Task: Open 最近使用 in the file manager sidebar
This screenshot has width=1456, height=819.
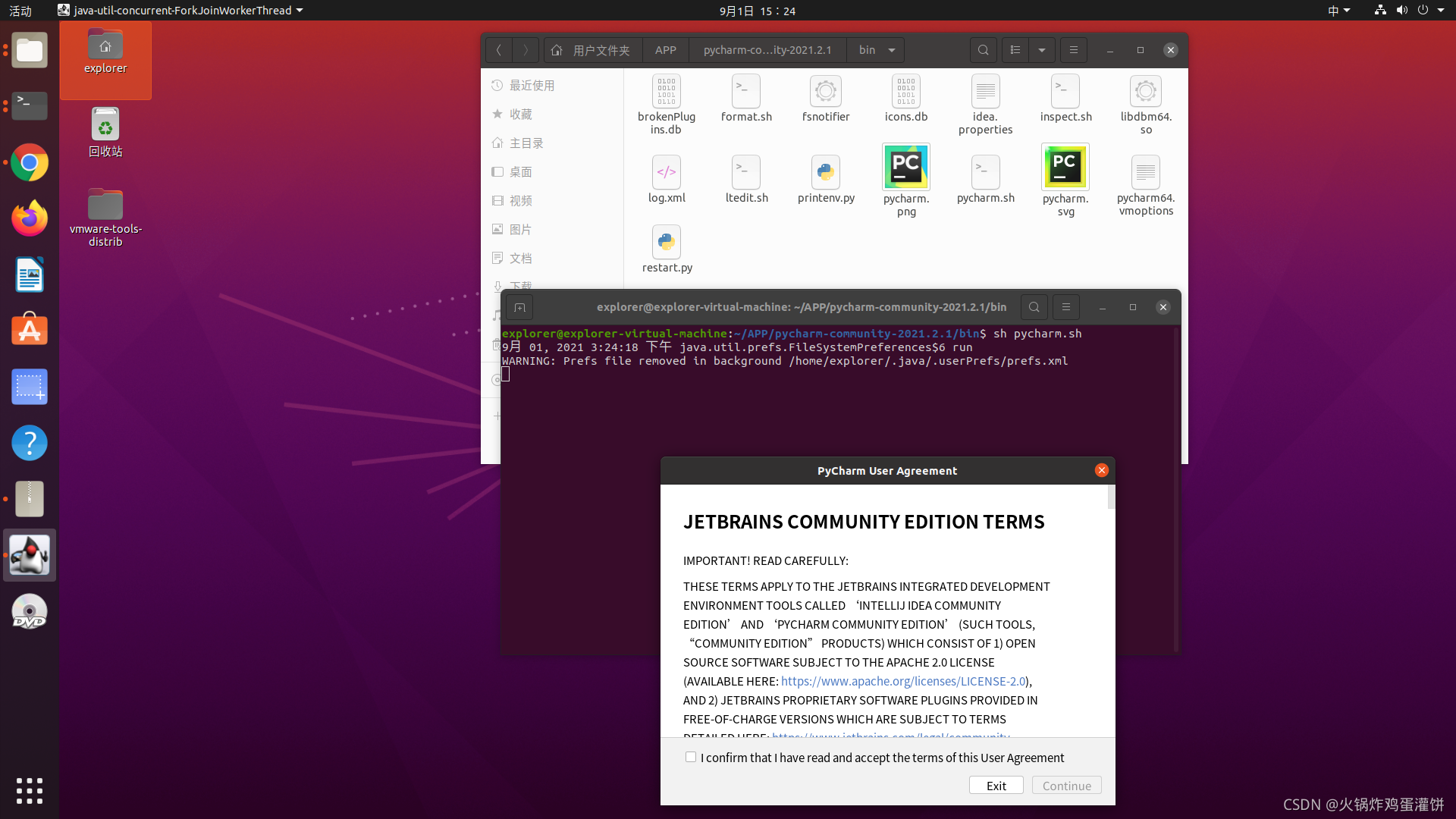Action: 552,86
